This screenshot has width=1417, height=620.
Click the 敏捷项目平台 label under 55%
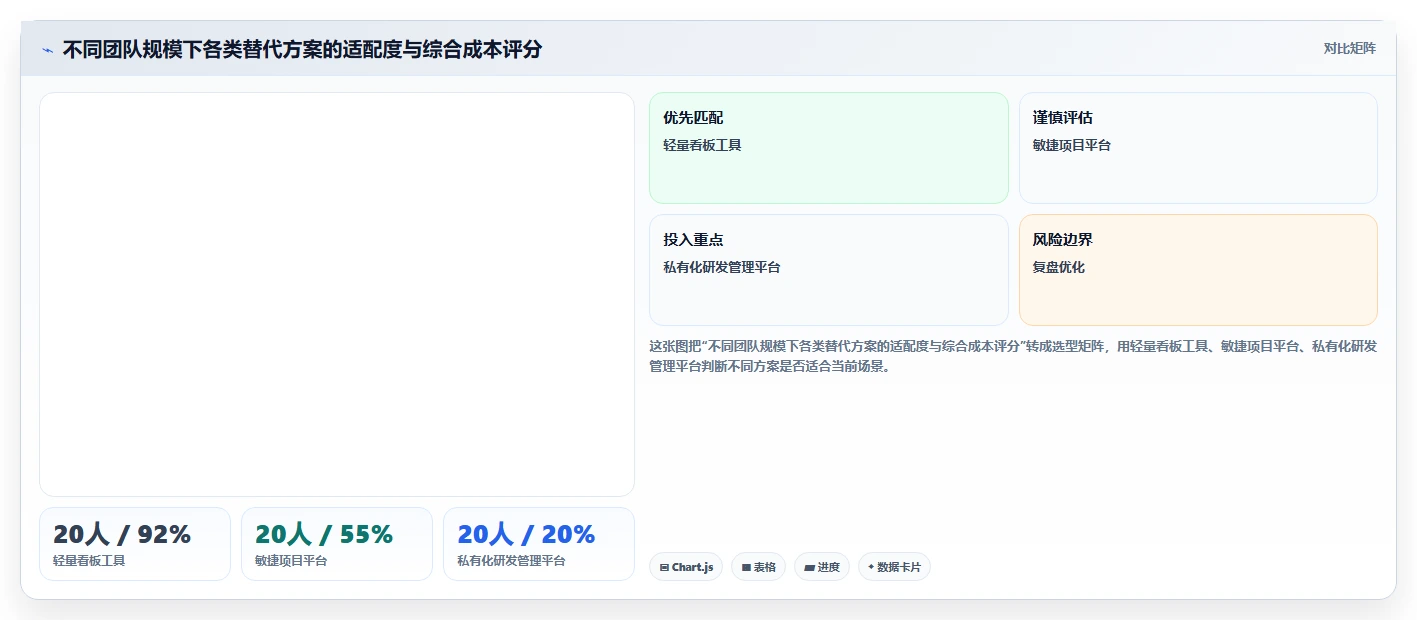tap(291, 561)
